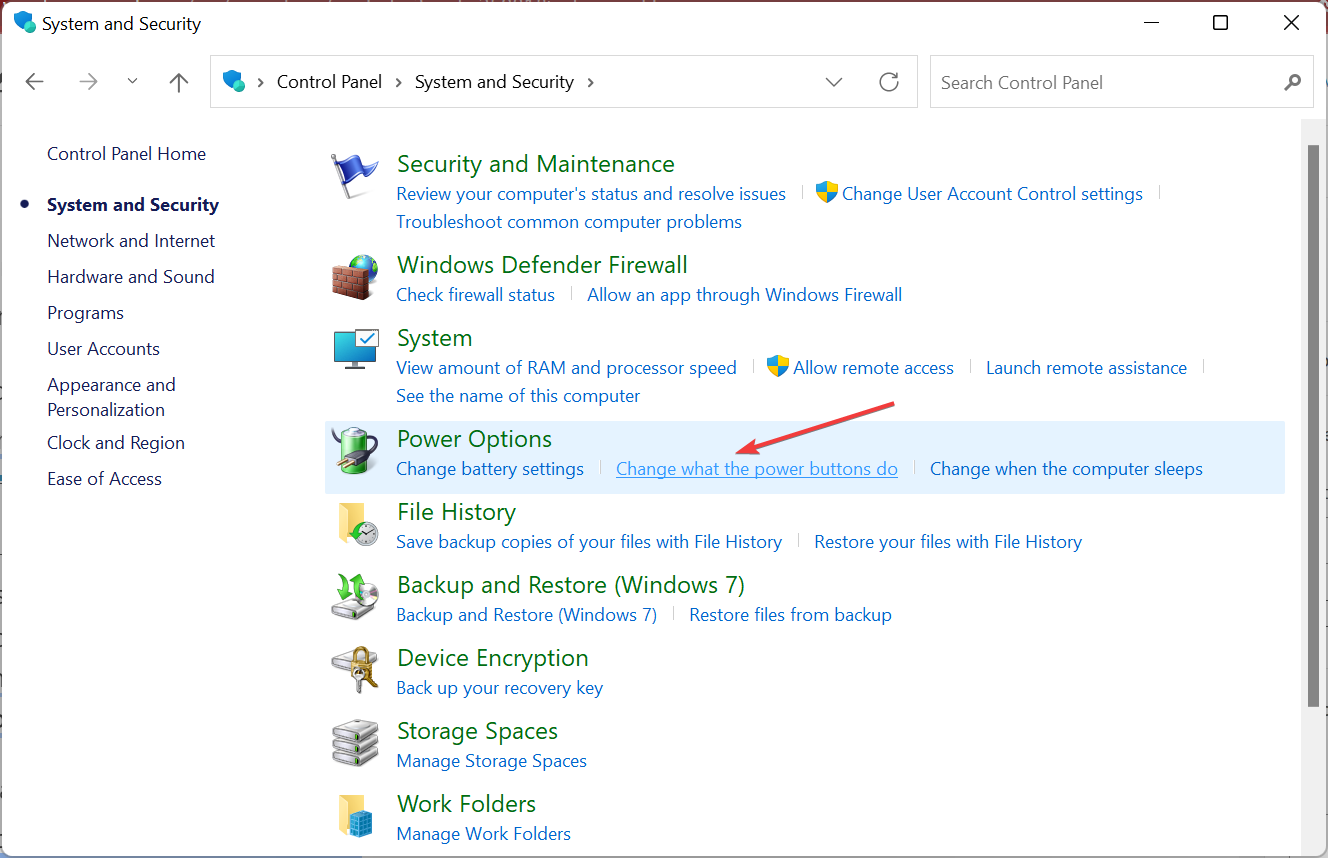Expand the chevron before Control Panel breadcrumb

point(261,82)
